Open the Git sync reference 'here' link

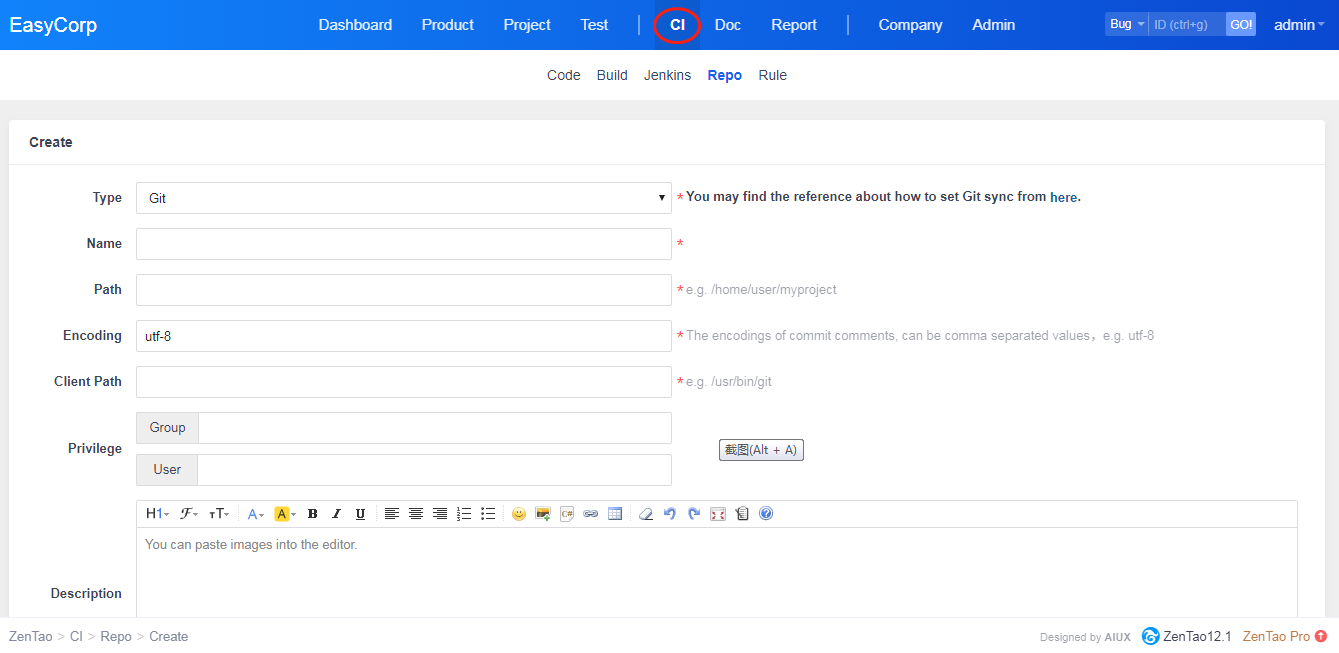pyautogui.click(x=1063, y=198)
